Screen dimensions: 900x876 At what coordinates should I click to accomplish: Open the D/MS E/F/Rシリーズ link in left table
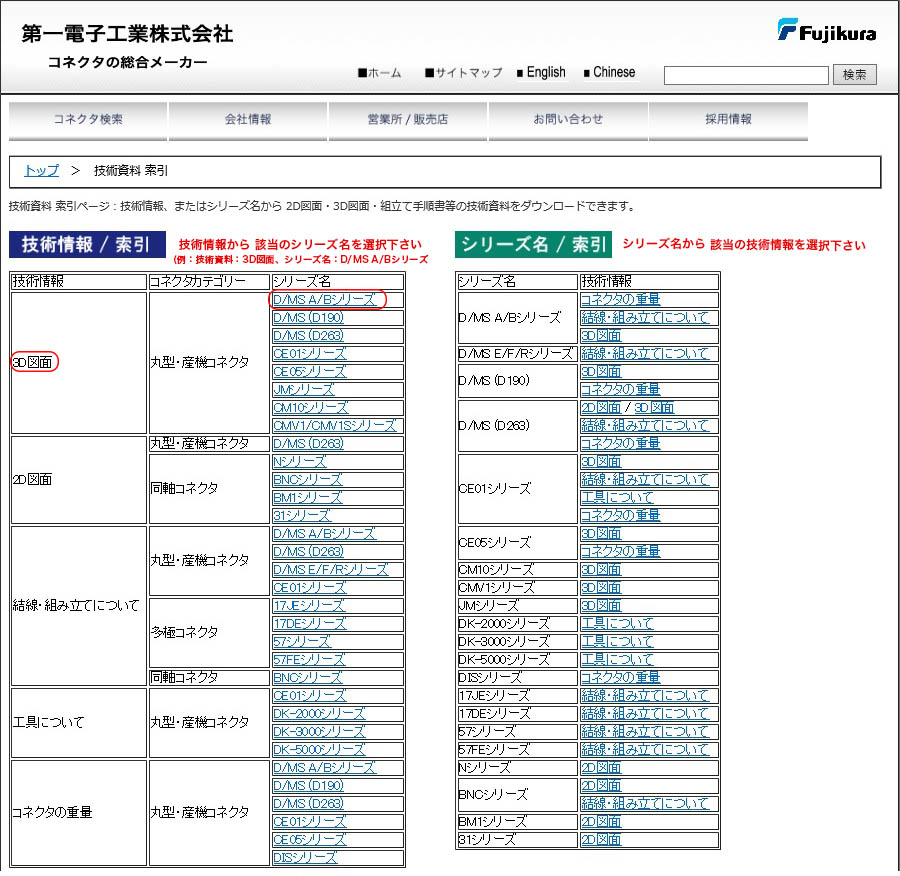tap(331, 569)
